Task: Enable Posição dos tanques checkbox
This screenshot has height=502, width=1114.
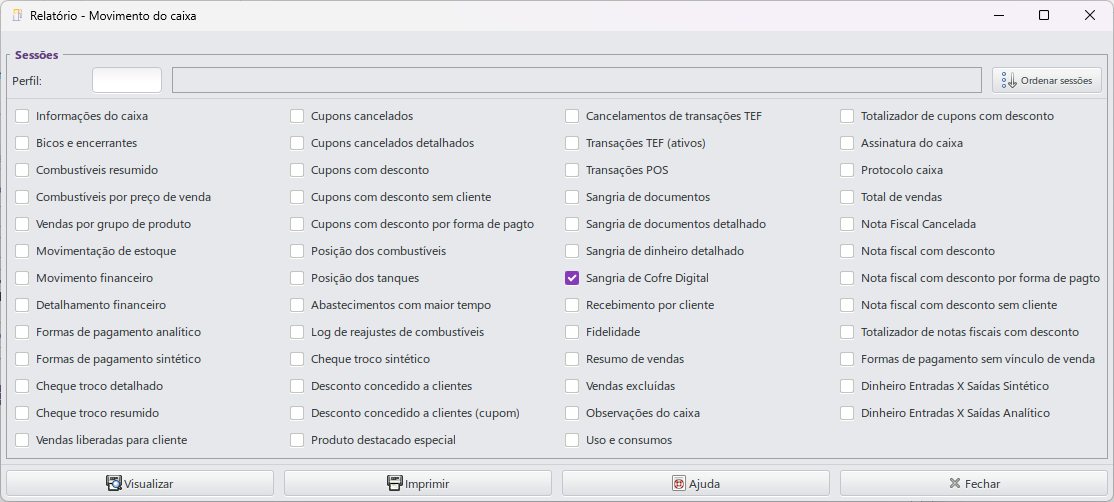Action: click(297, 278)
